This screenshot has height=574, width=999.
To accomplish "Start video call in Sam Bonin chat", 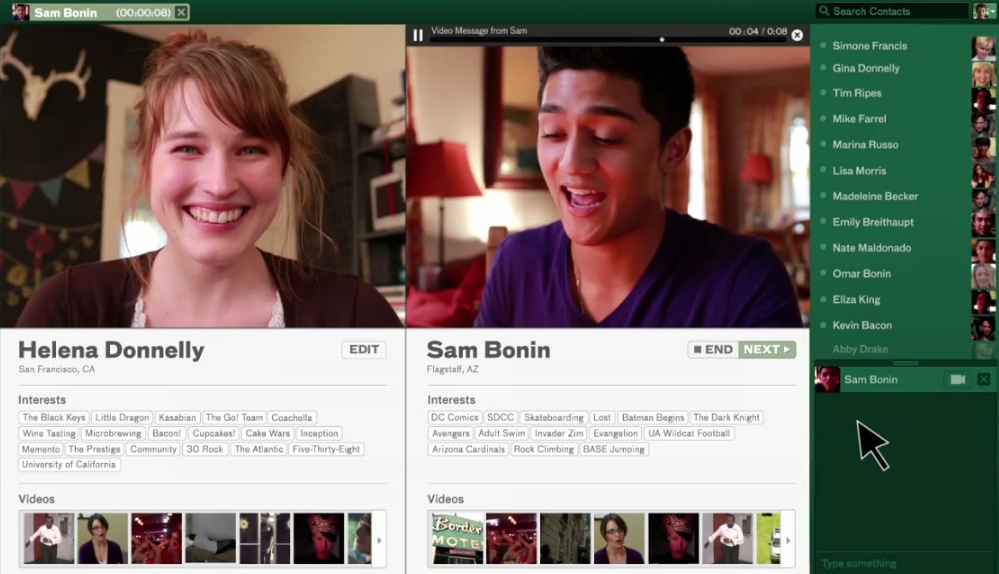I will click(x=958, y=380).
